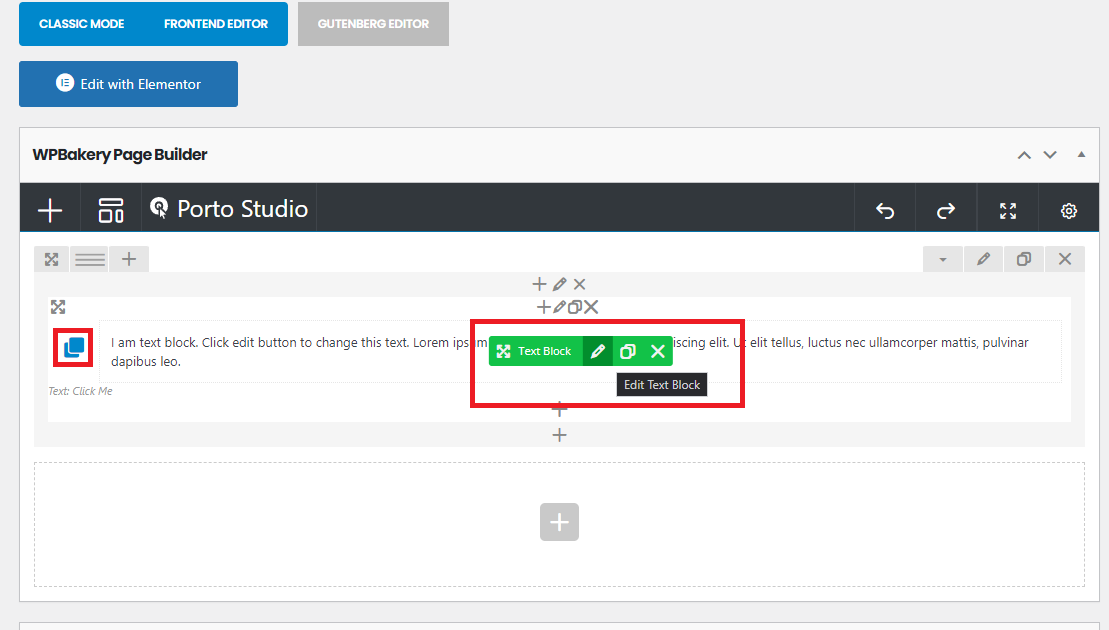Click the row drag handle icon
The height and width of the screenshot is (630, 1109).
coord(52,259)
